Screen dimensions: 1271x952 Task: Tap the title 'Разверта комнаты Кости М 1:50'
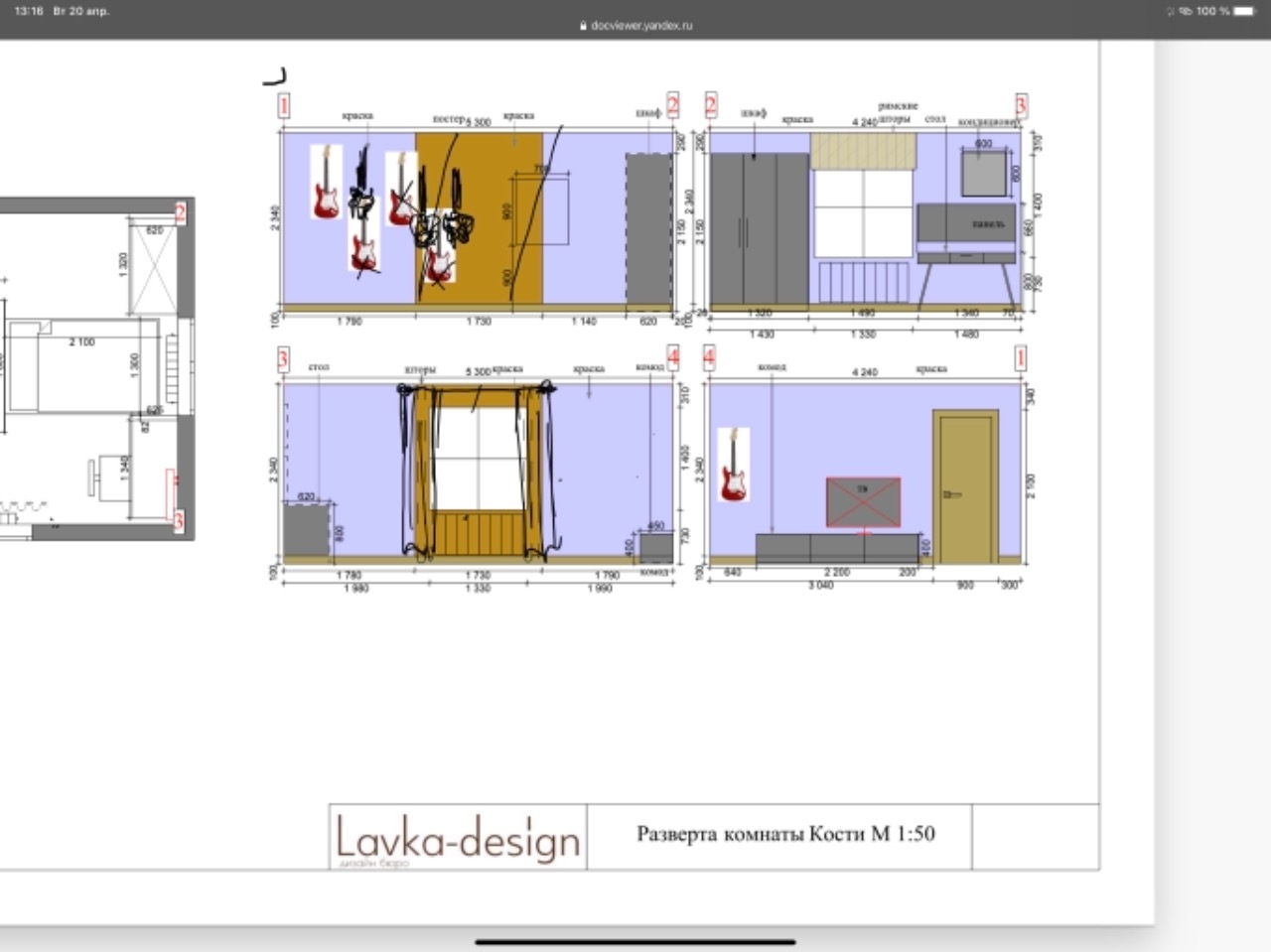[x=785, y=834]
